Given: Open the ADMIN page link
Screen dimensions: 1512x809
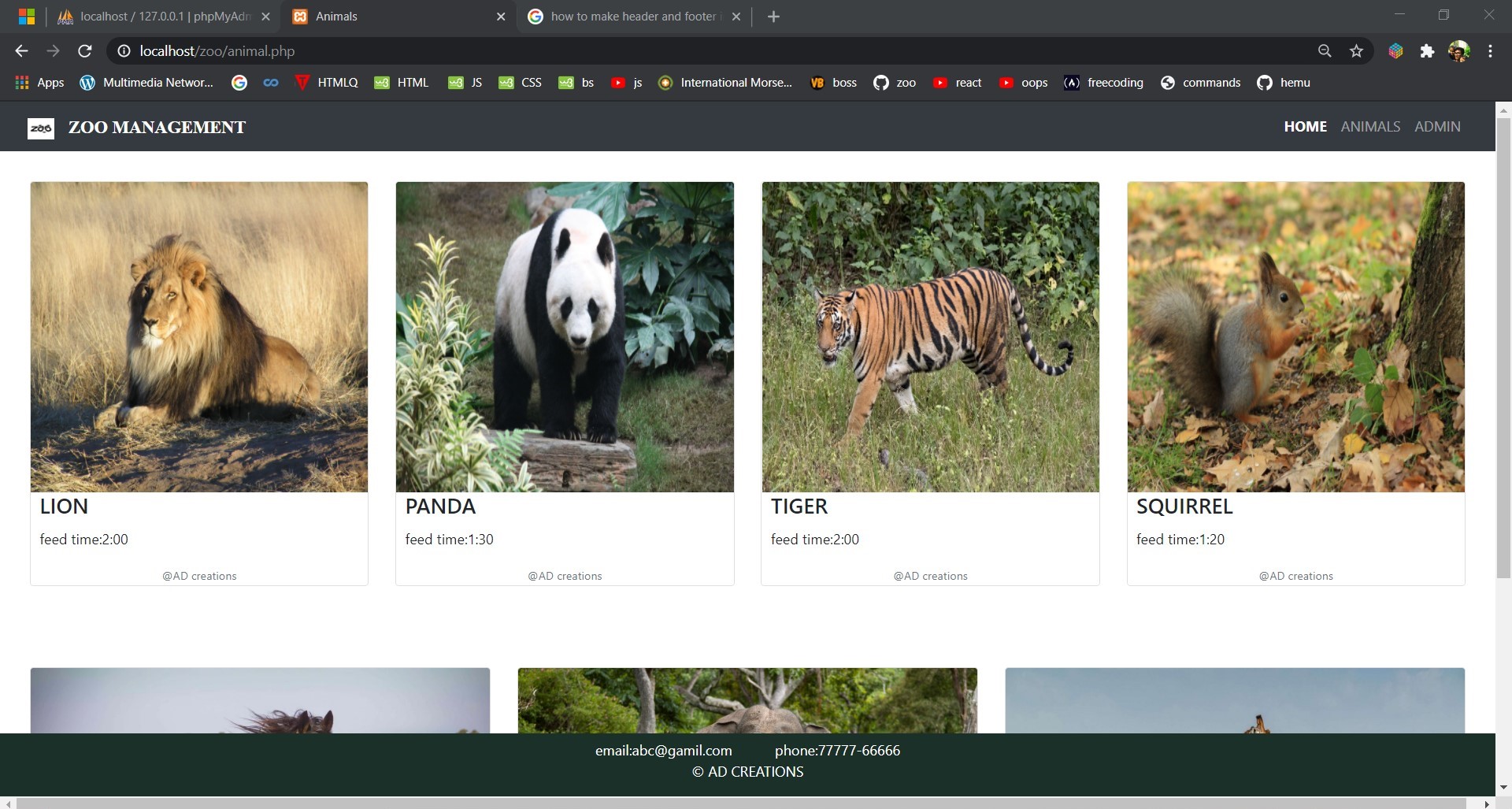Looking at the screenshot, I should pyautogui.click(x=1437, y=126).
